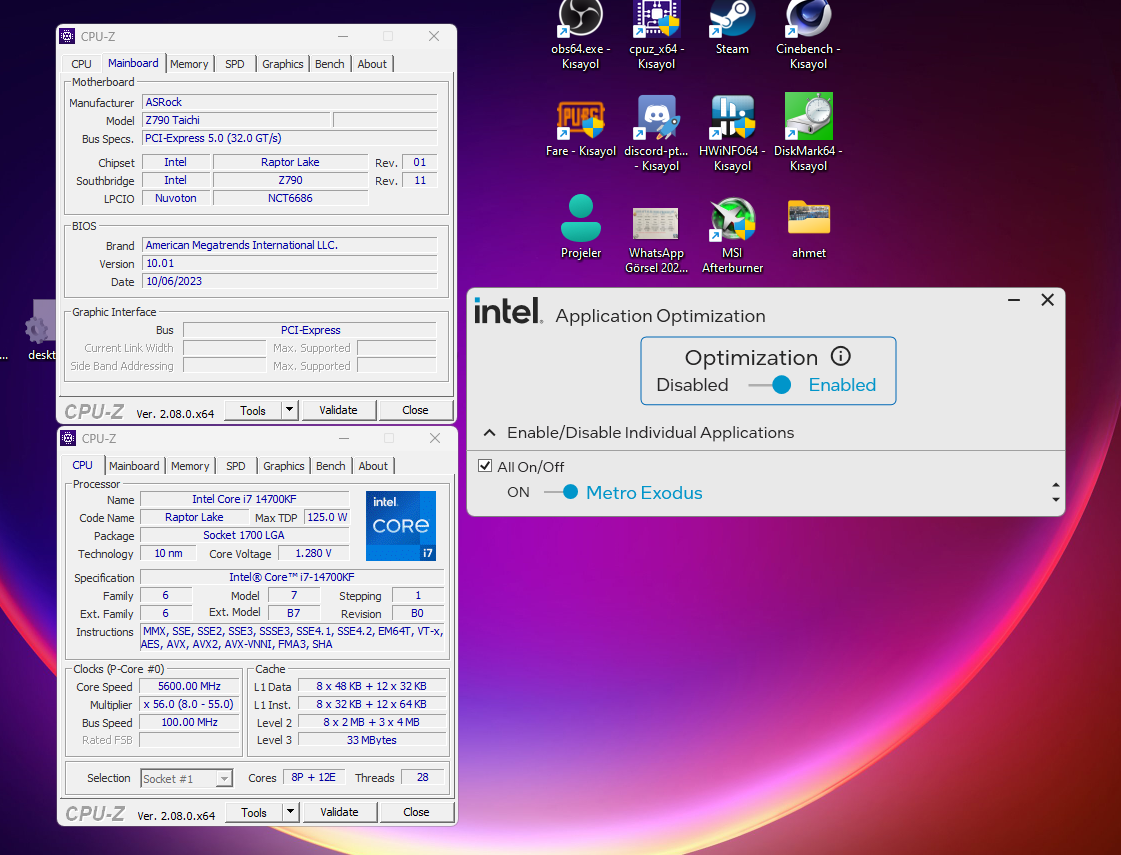This screenshot has height=855, width=1121.
Task: Click the Z790 Taichi model field
Action: [236, 120]
